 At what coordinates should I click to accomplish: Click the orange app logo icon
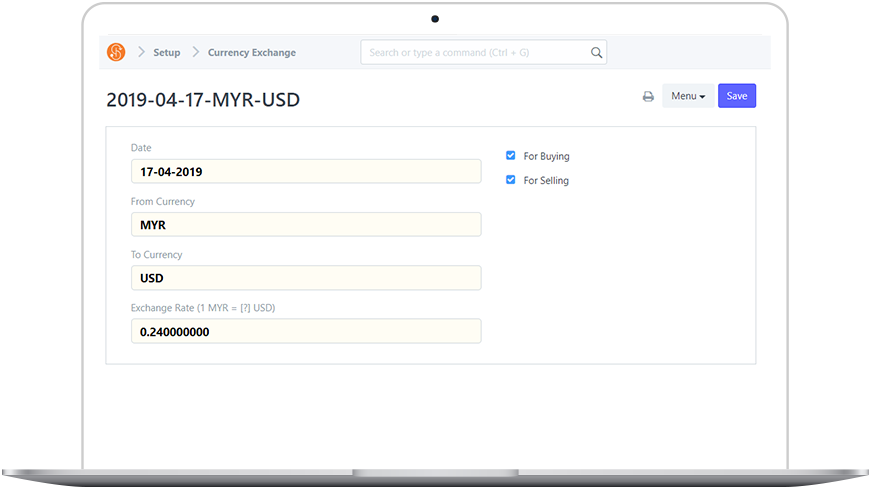tap(116, 52)
